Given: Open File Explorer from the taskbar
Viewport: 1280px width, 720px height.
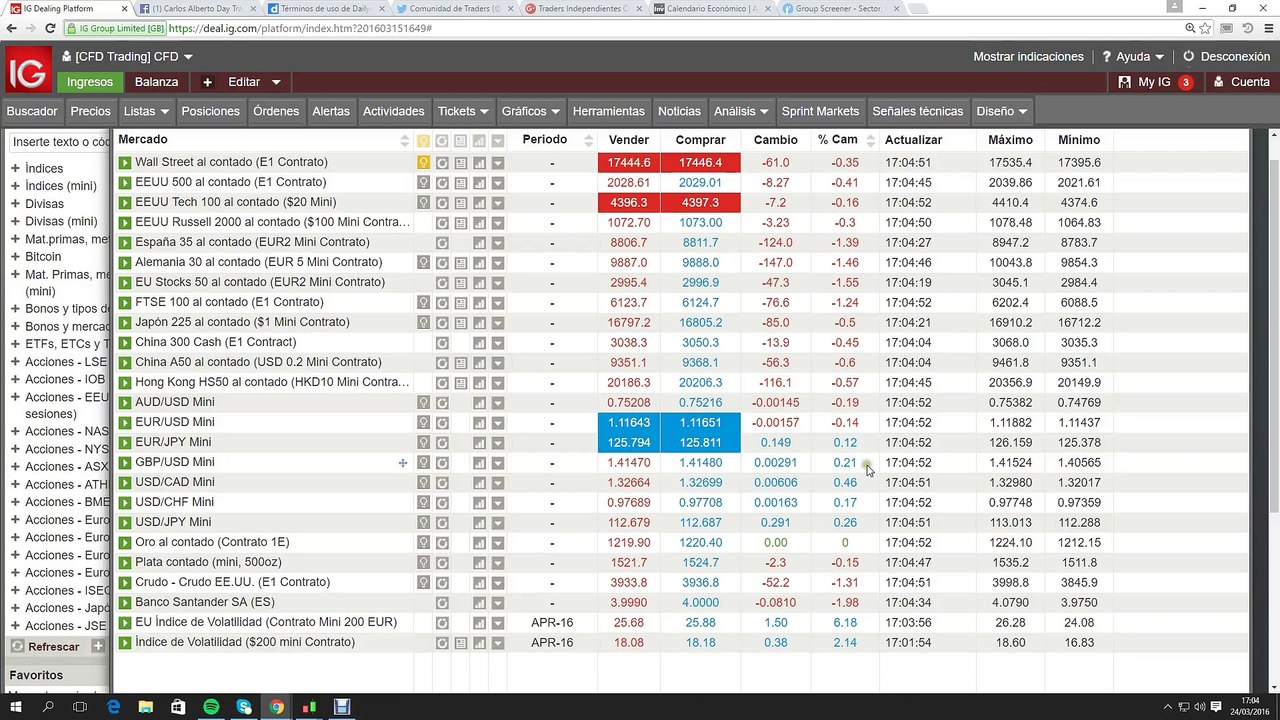Looking at the screenshot, I should click(146, 707).
